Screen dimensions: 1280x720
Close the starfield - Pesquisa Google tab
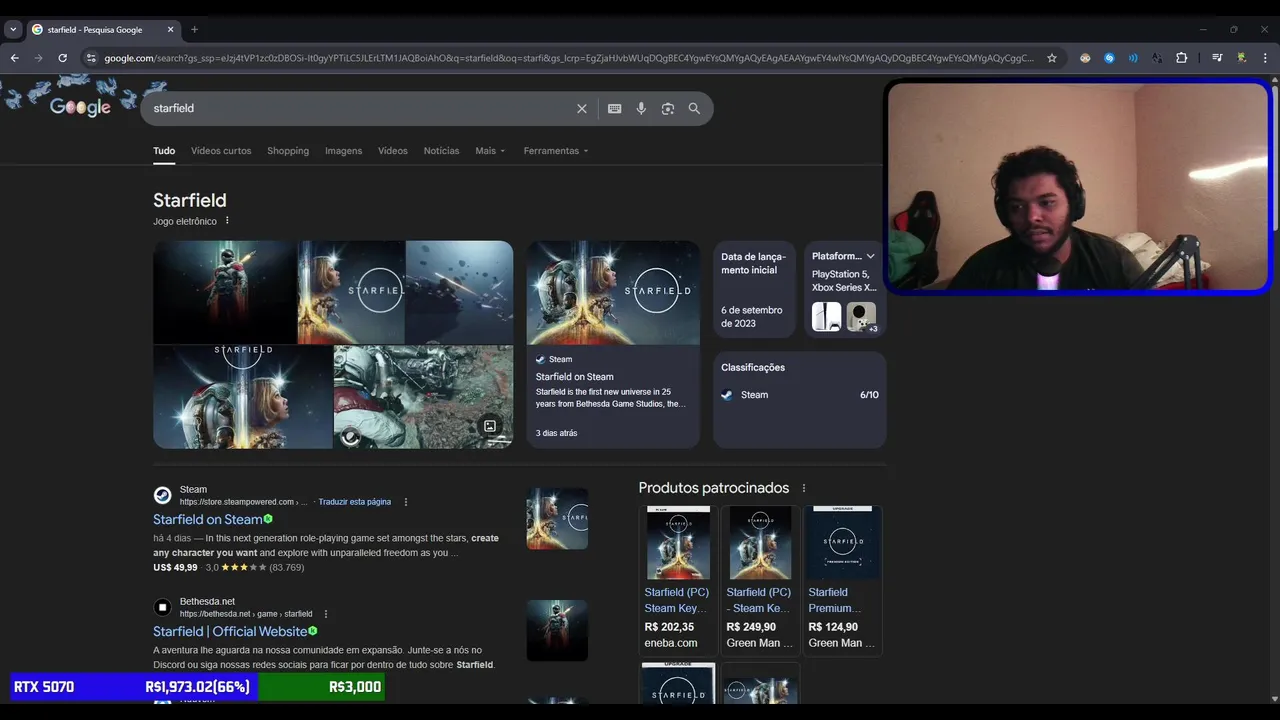(x=170, y=30)
